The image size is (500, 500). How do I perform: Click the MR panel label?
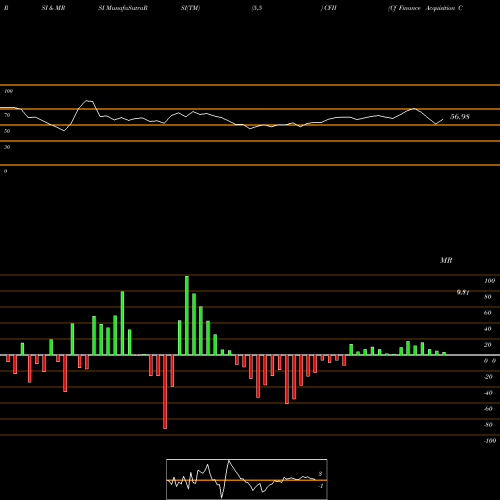point(446,260)
